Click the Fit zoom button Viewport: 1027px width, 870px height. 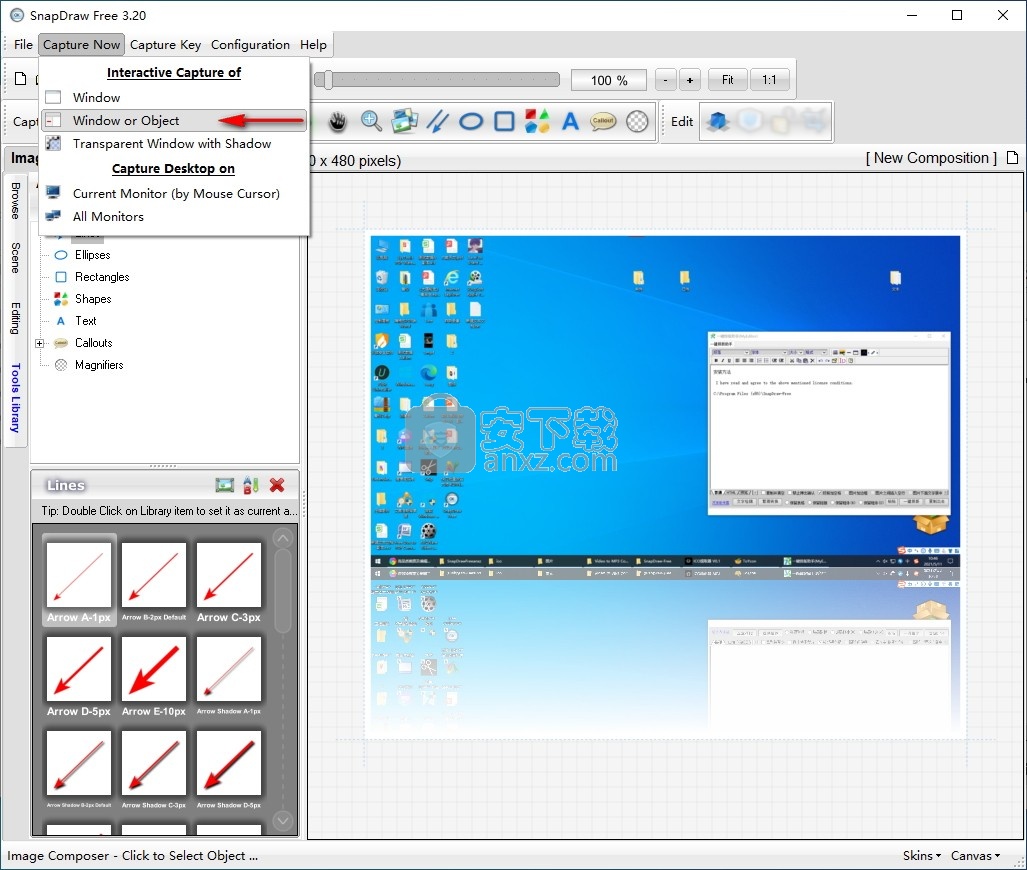click(x=727, y=80)
